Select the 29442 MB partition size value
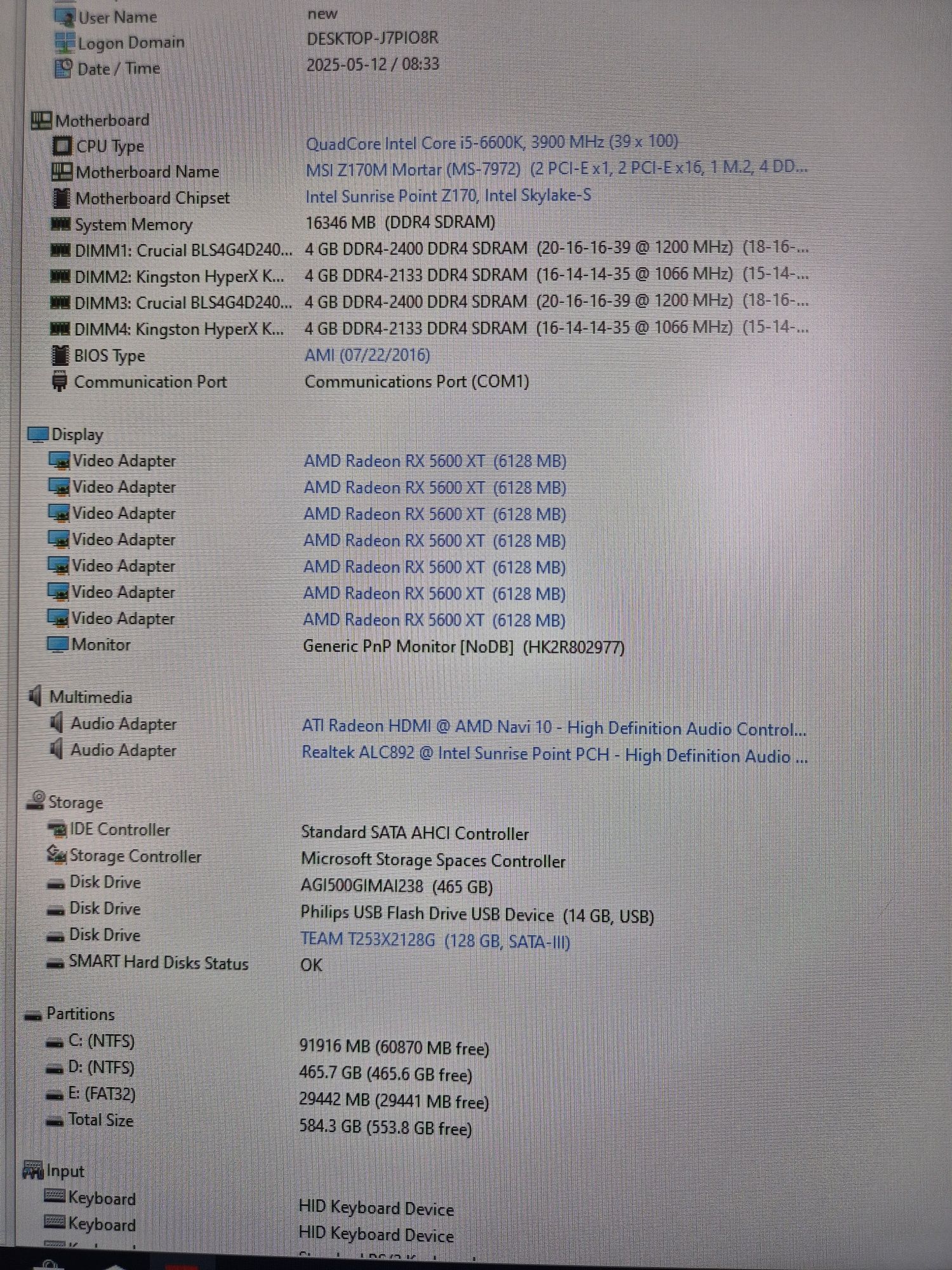952x1270 pixels. click(x=393, y=1101)
